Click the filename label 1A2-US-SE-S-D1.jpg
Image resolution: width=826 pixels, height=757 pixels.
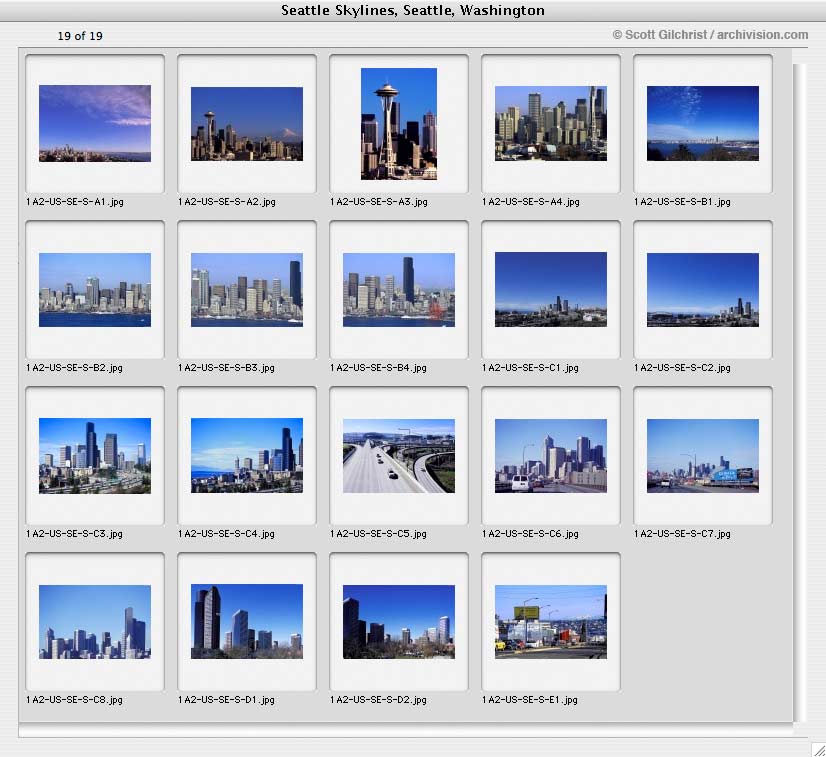click(x=226, y=700)
